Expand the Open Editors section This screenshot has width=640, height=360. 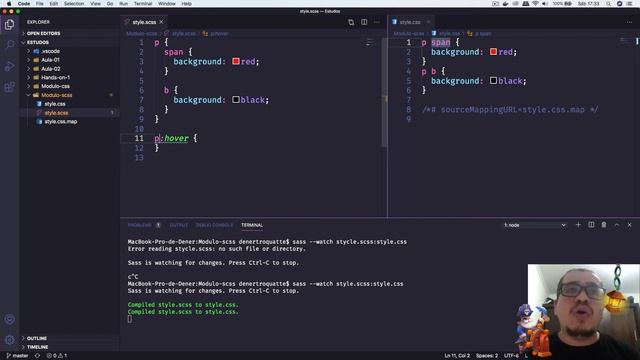click(x=69, y=33)
